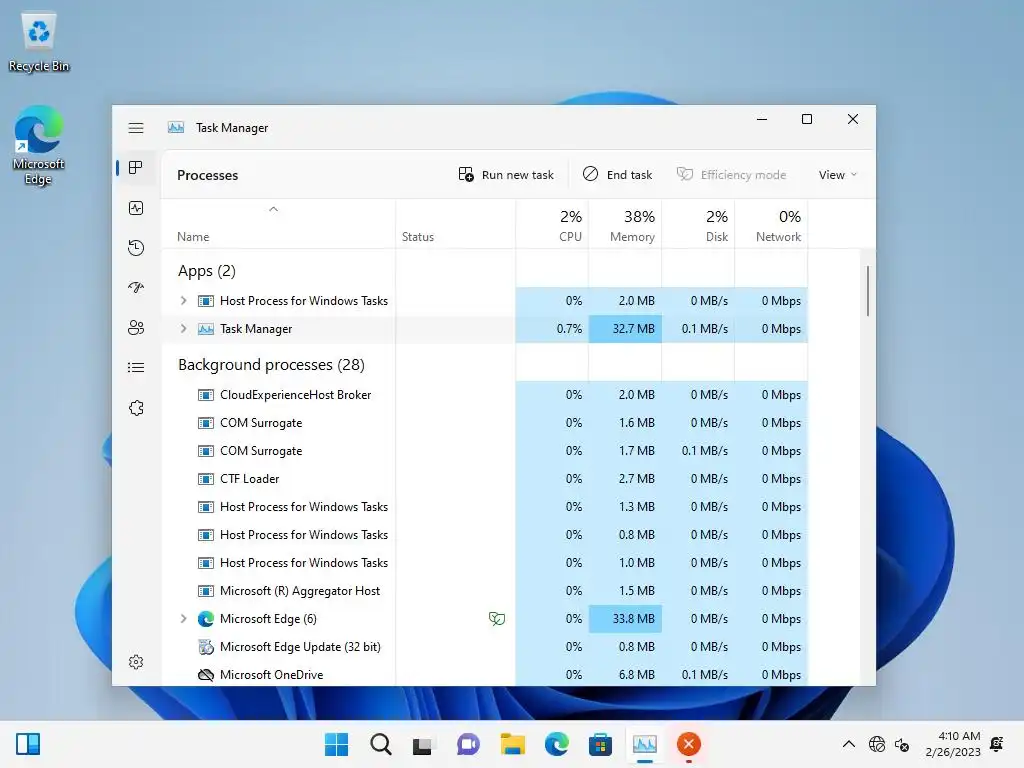Click the Microsoft Edge Update process icon
This screenshot has height=768, width=1024.
point(206,647)
